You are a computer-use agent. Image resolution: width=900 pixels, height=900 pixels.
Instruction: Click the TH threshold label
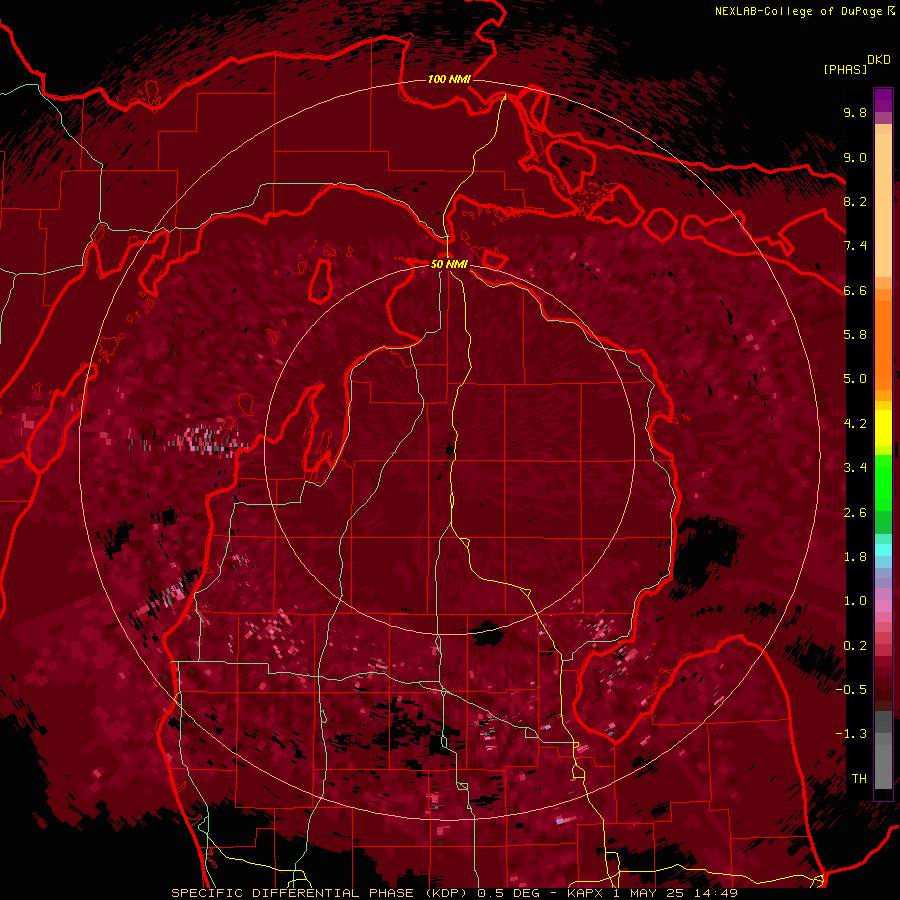pyautogui.click(x=859, y=779)
